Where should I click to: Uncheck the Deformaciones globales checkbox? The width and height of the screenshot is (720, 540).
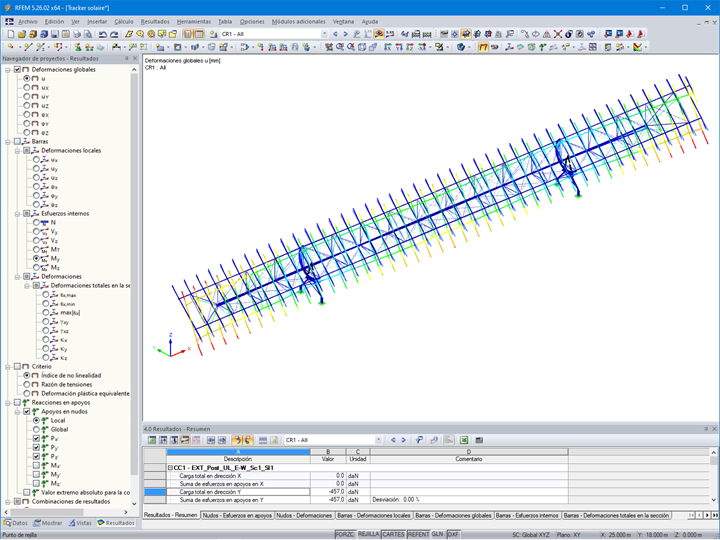coord(17,69)
